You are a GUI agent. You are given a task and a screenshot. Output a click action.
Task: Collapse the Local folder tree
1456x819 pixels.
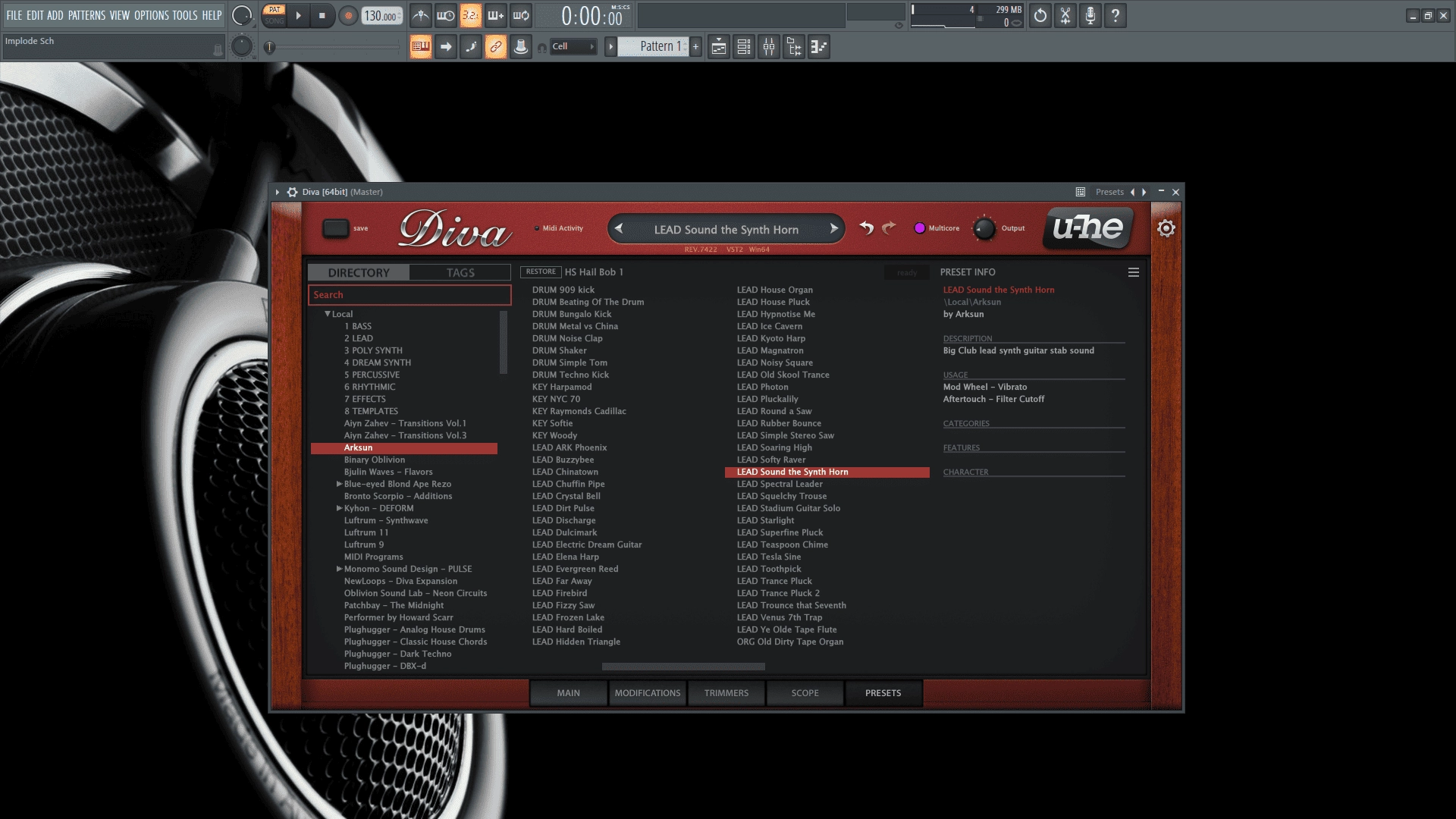coord(328,314)
